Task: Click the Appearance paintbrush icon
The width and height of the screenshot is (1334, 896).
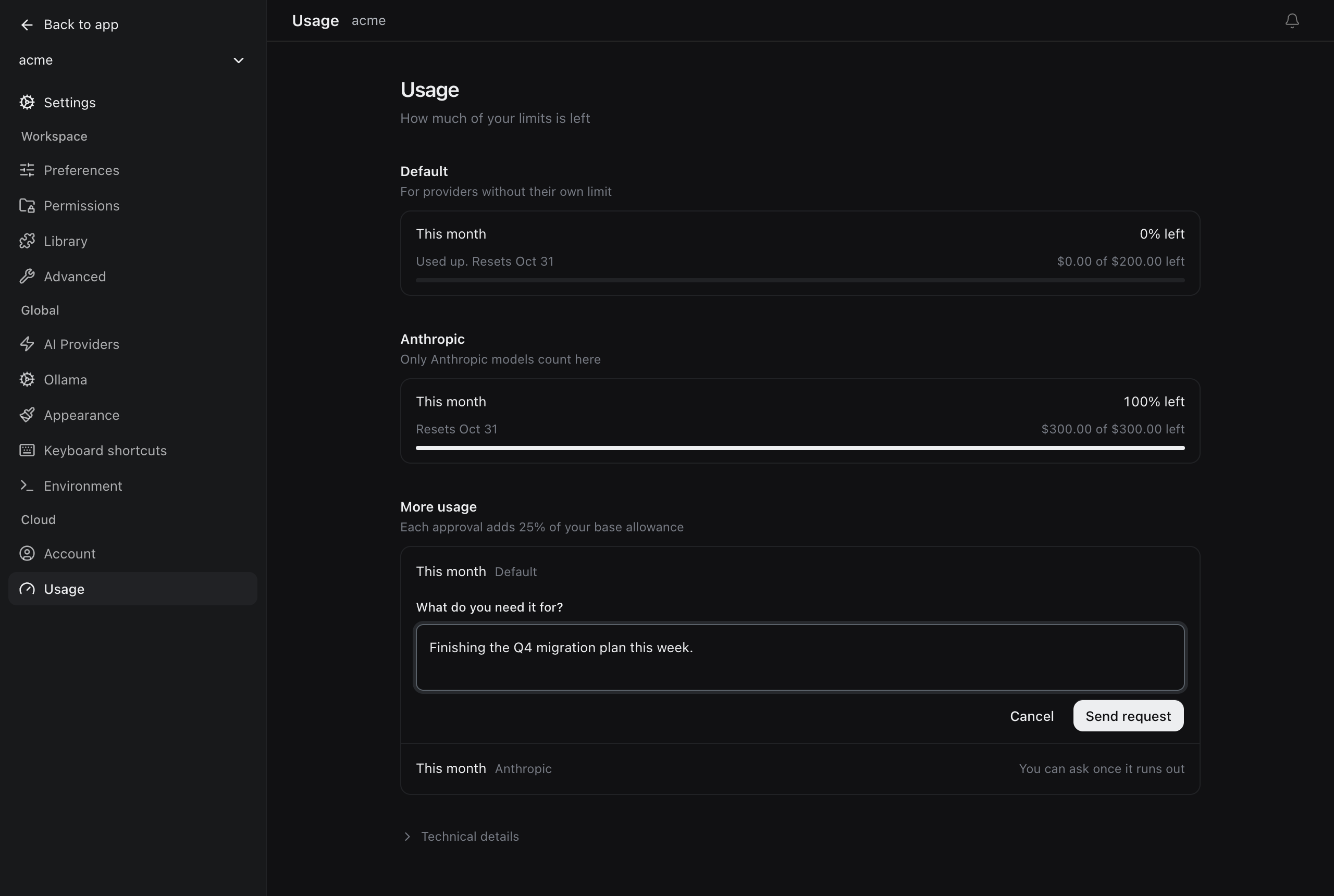Action: 27,415
